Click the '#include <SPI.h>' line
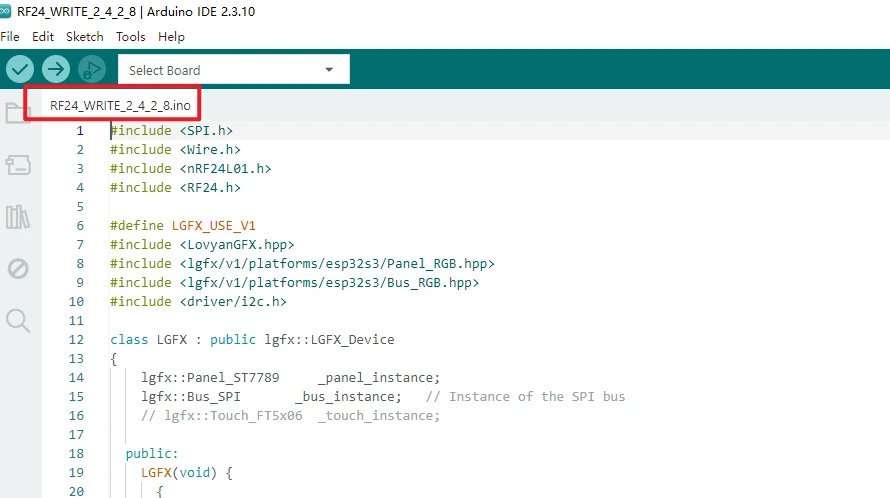 point(171,131)
